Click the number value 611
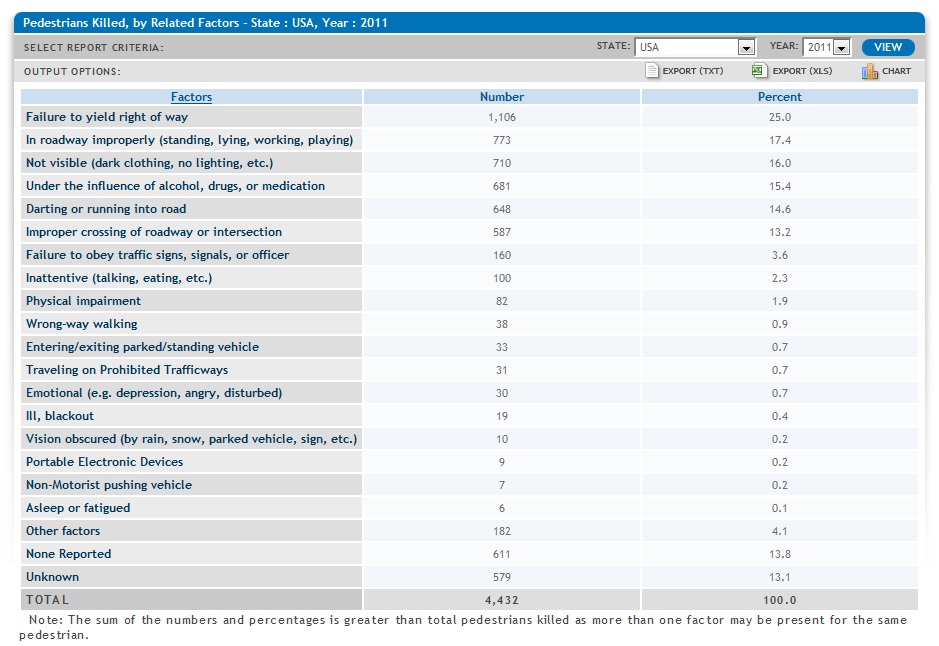Viewport: 939px width, 646px height. coord(502,554)
